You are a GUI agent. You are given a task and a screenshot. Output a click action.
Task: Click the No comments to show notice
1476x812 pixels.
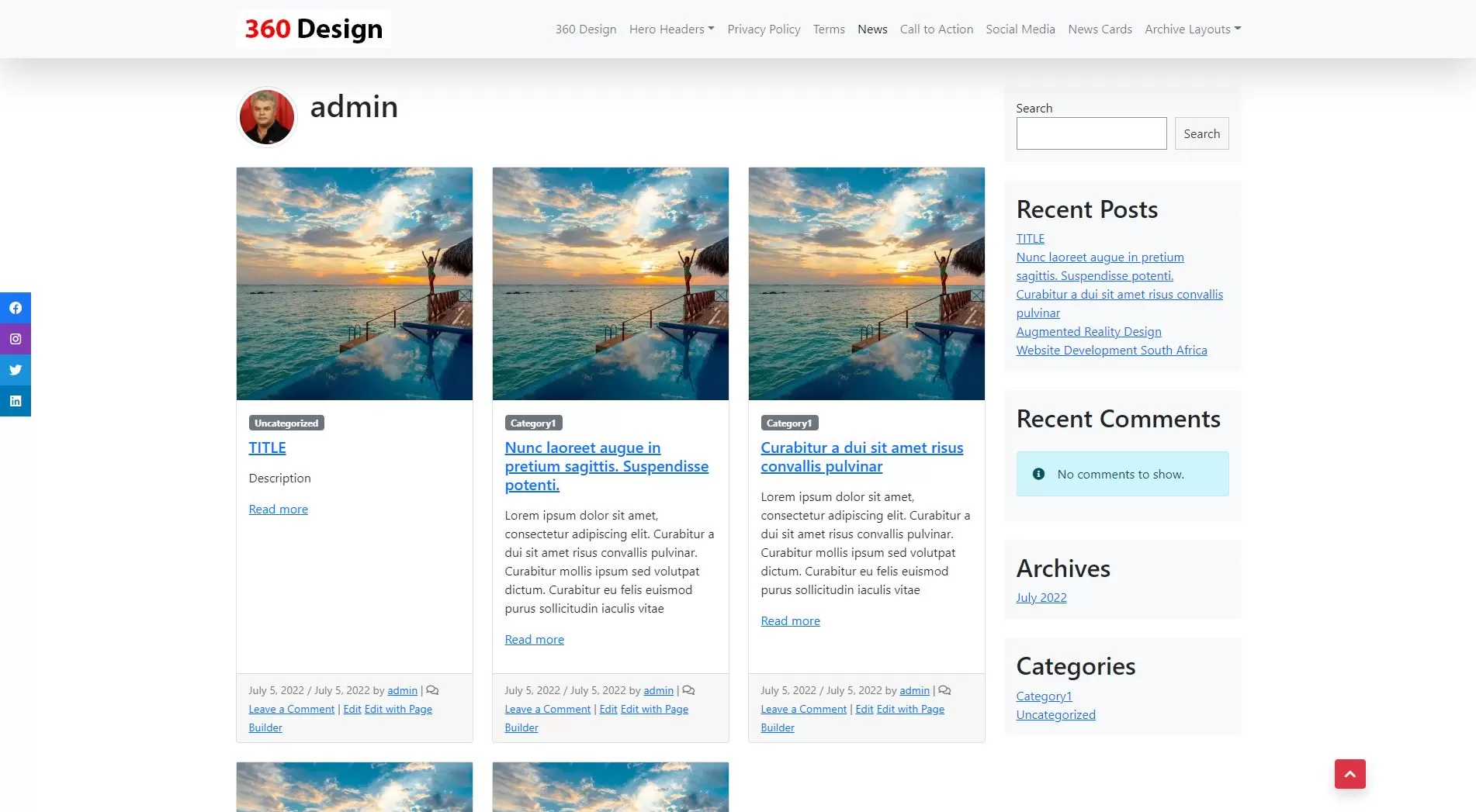[x=1122, y=474]
